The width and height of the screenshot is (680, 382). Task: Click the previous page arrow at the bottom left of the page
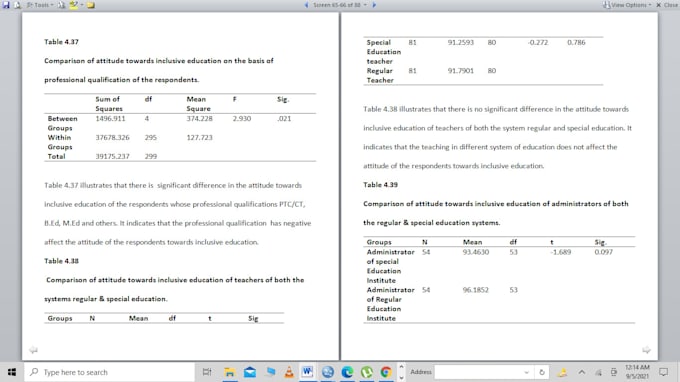[33, 350]
